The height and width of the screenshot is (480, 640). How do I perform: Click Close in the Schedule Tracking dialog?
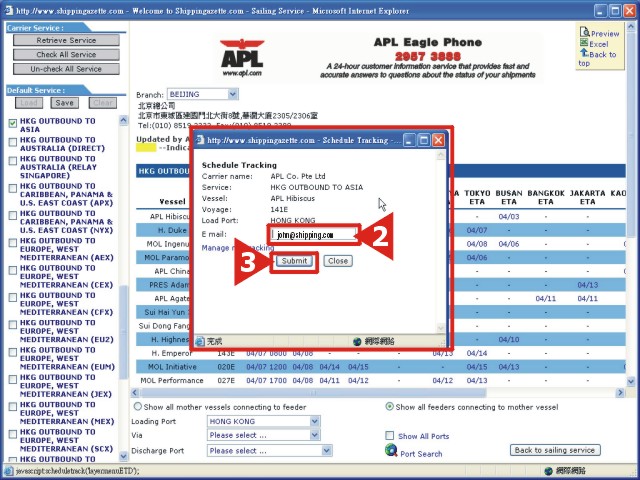coord(338,261)
